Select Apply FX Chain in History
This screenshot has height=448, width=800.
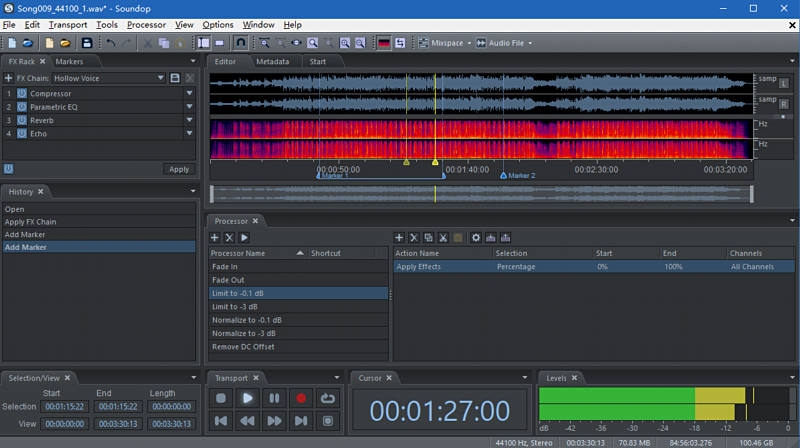coord(99,222)
